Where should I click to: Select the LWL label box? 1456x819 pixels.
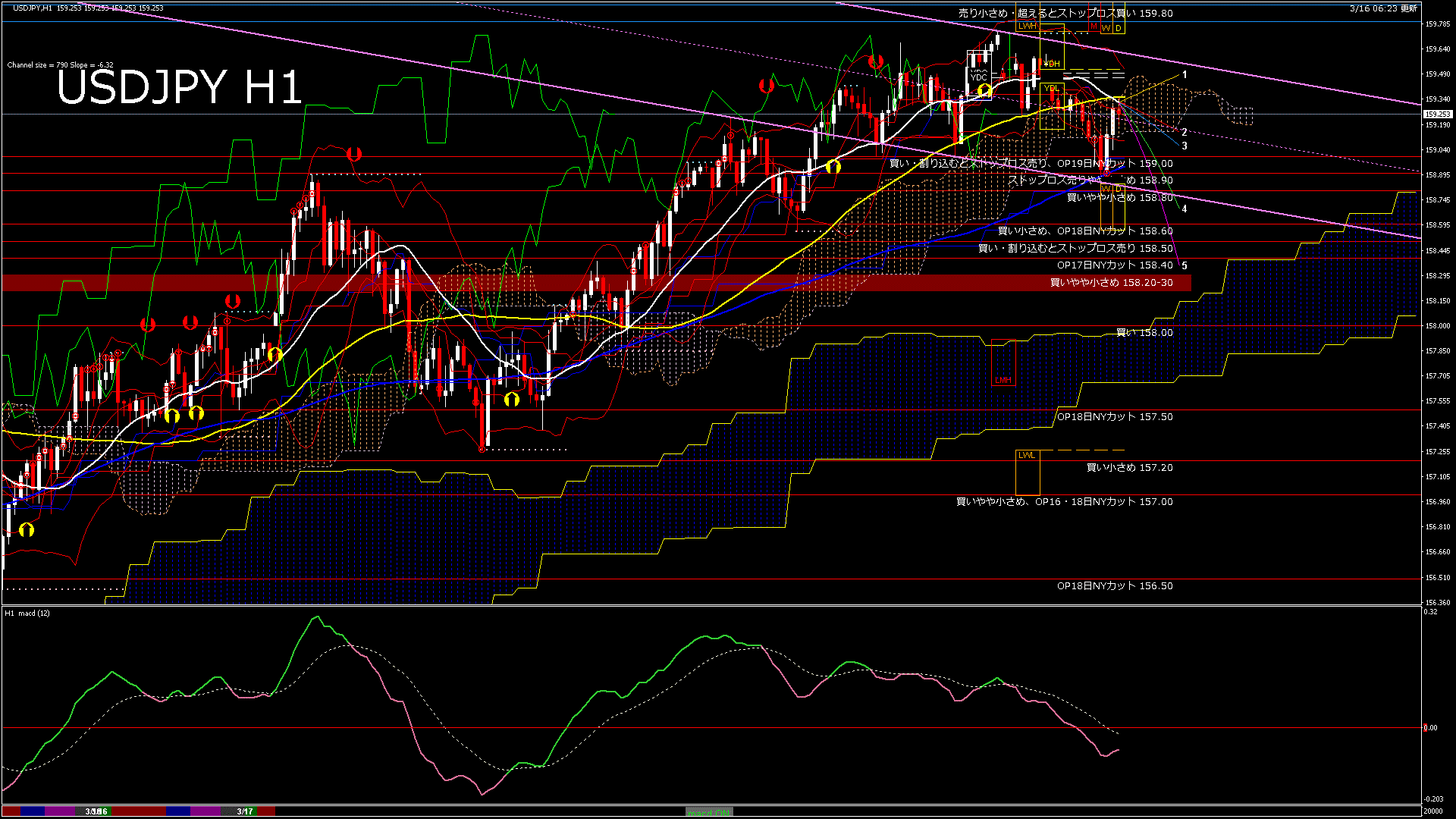tap(1026, 455)
